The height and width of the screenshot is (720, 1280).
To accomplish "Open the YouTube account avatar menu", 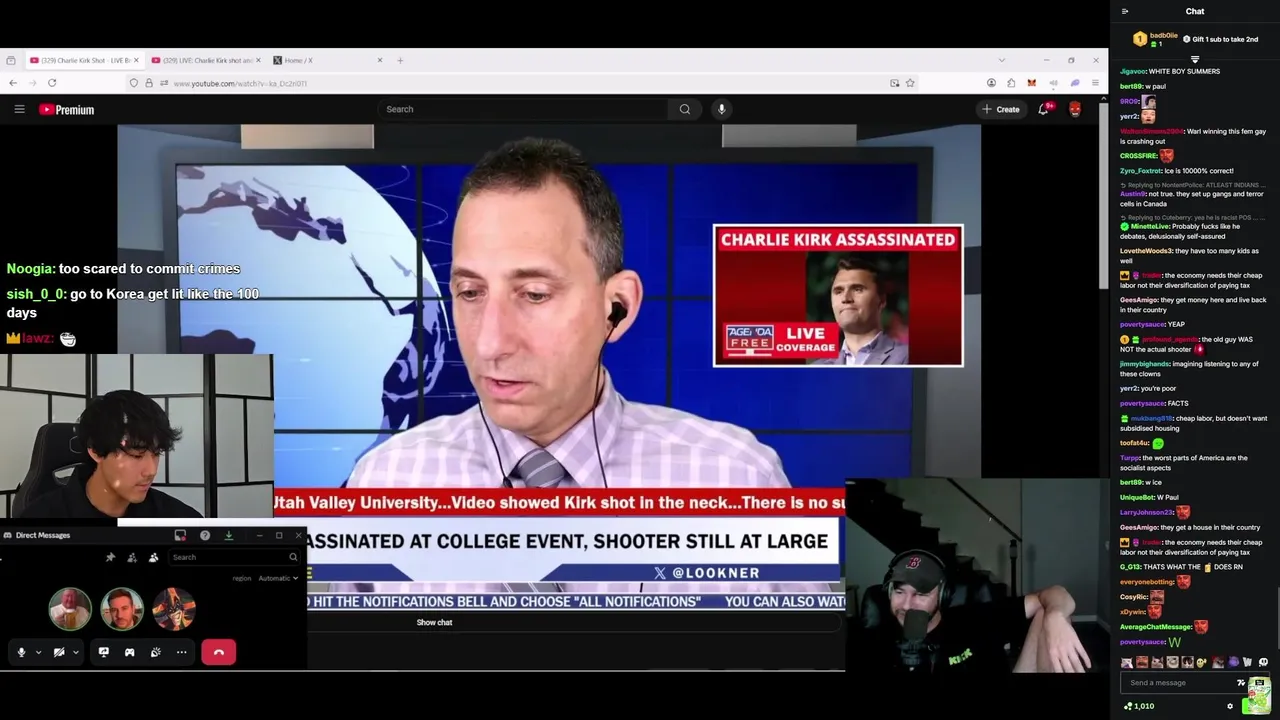I will tap(1075, 109).
